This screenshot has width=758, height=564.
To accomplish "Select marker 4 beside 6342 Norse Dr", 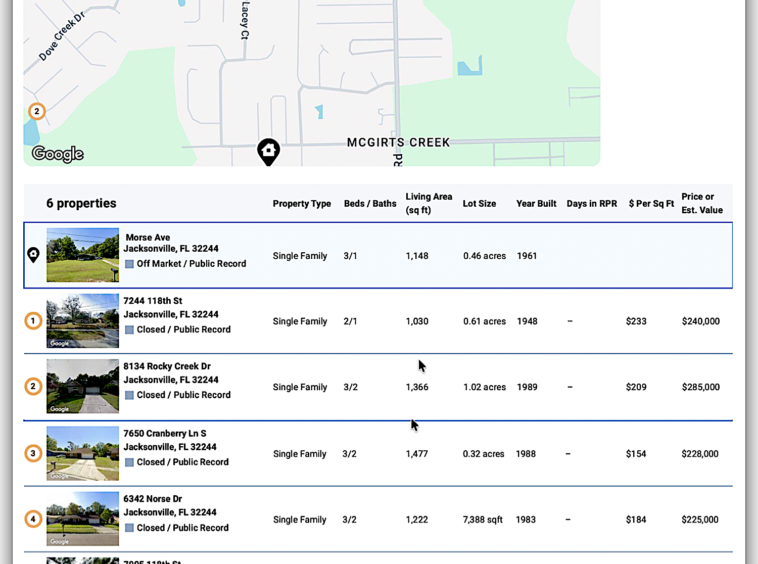I will [33, 519].
